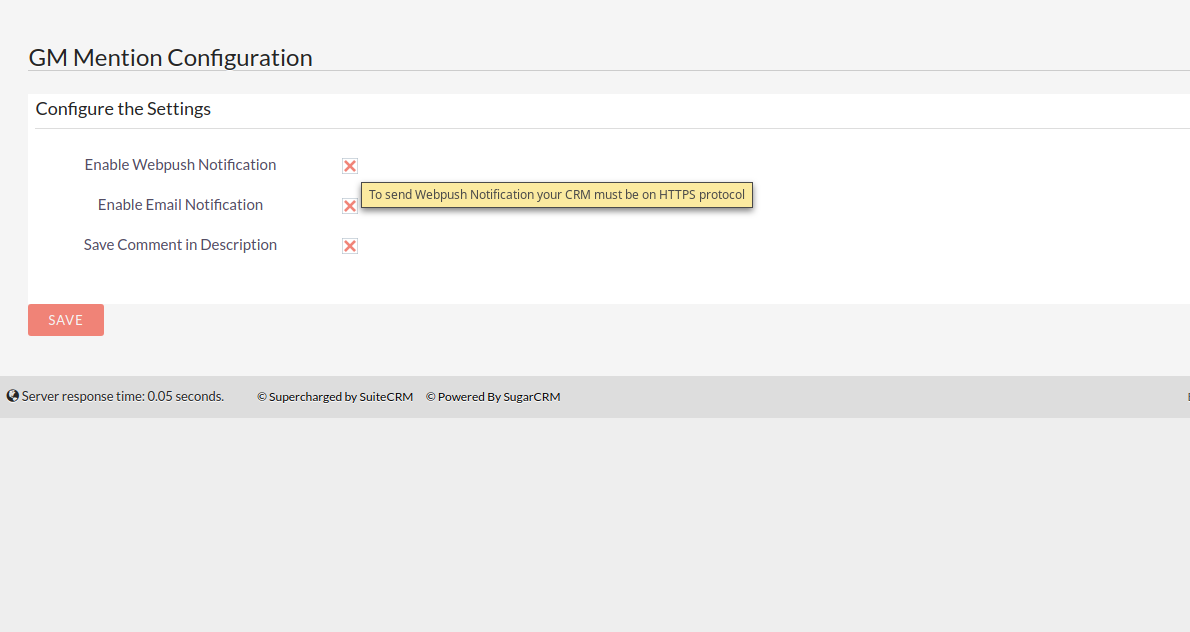Image resolution: width=1190 pixels, height=632 pixels.
Task: Click the globe icon beside server response time
Action: (x=13, y=396)
